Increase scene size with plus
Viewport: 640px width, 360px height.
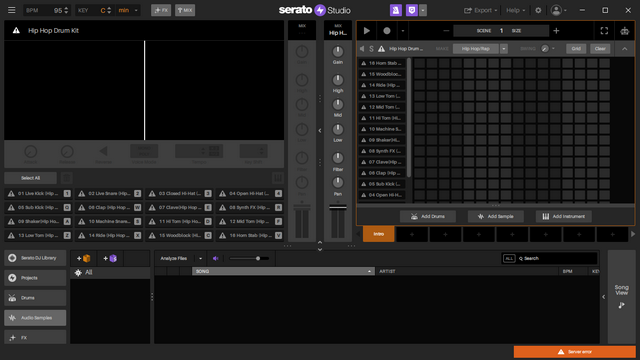(x=556, y=31)
